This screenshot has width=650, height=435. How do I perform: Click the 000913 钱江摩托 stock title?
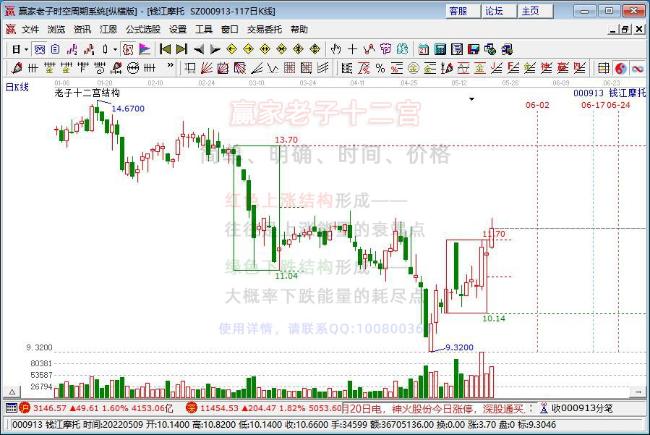point(609,93)
